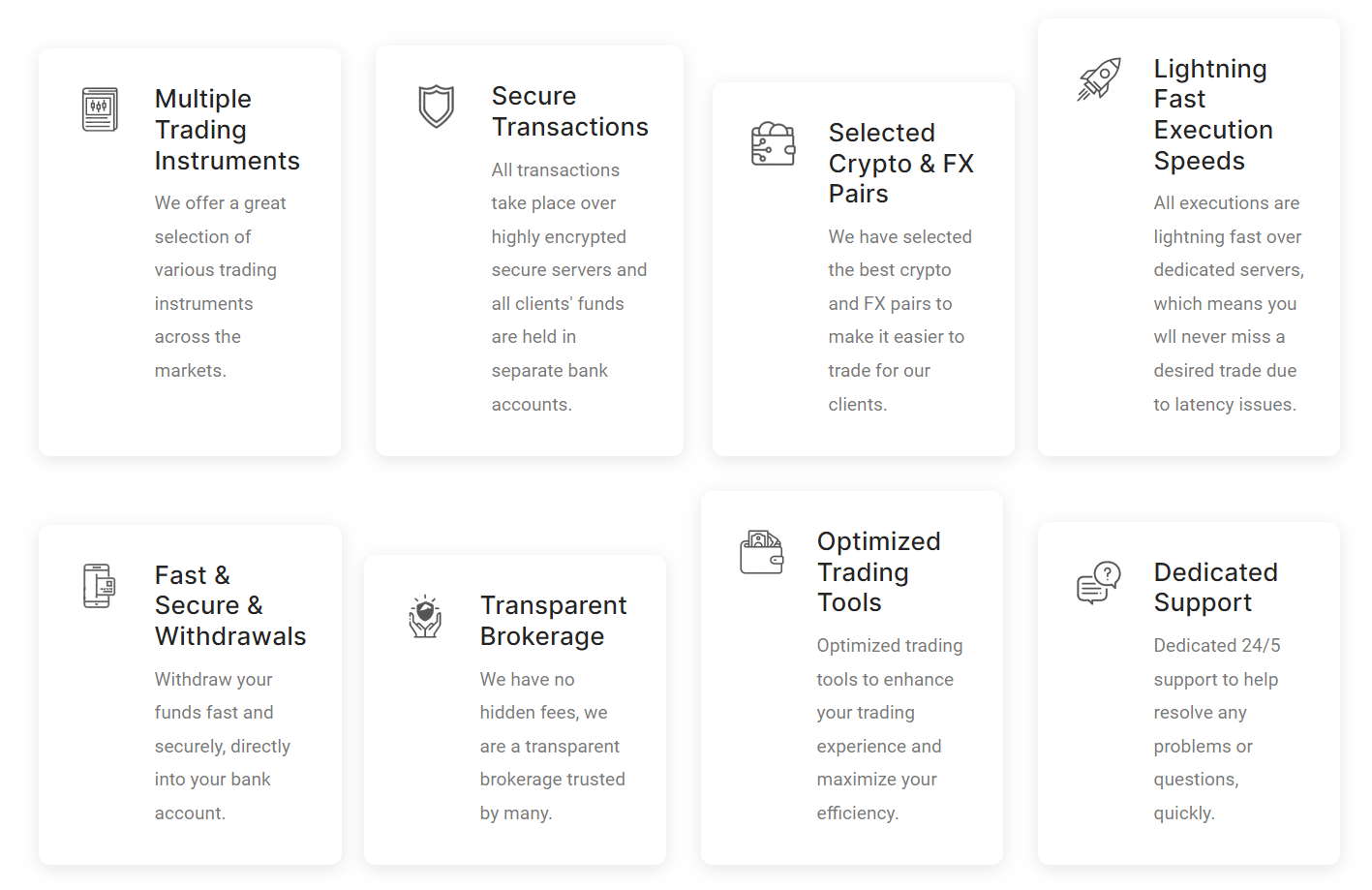The height and width of the screenshot is (890, 1372).
Task: Select the Multiple Trading Instruments heading
Action: click(x=228, y=130)
